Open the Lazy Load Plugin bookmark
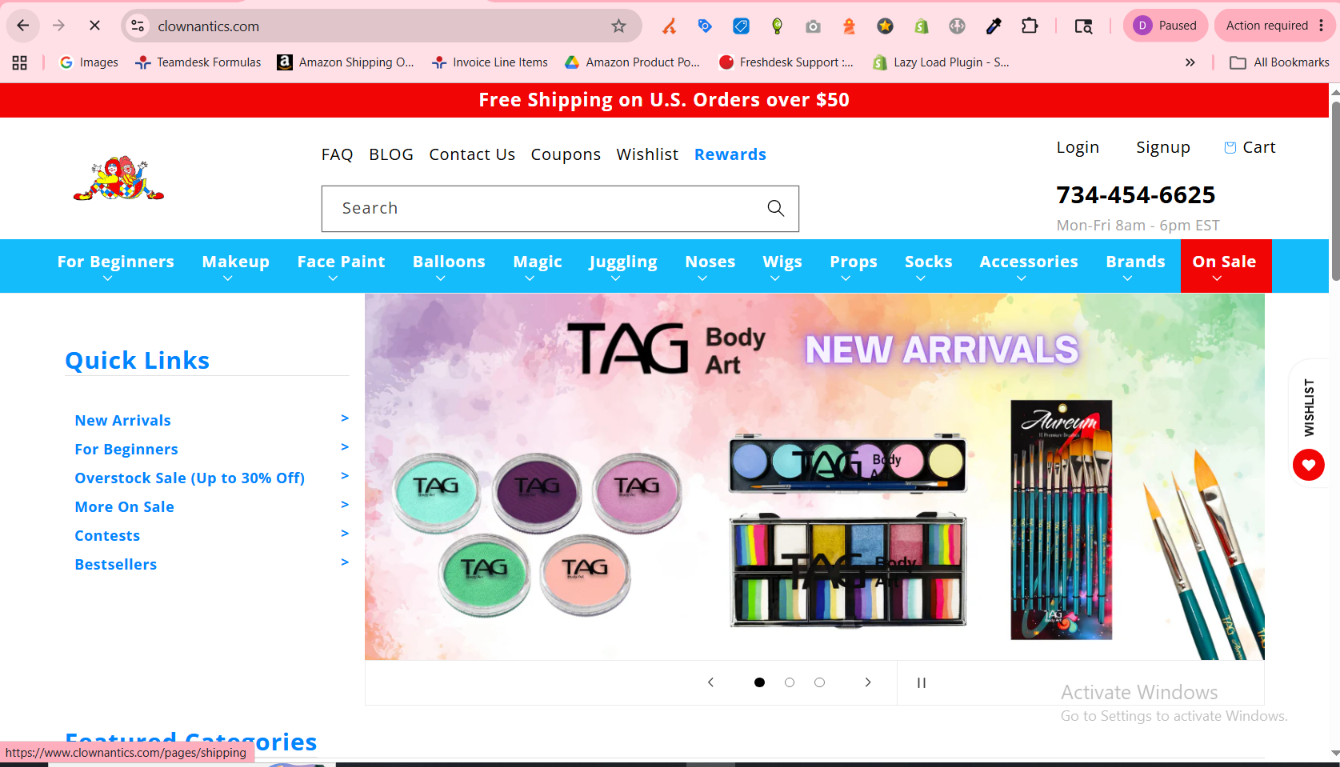Viewport: 1340px width, 767px height. [941, 62]
